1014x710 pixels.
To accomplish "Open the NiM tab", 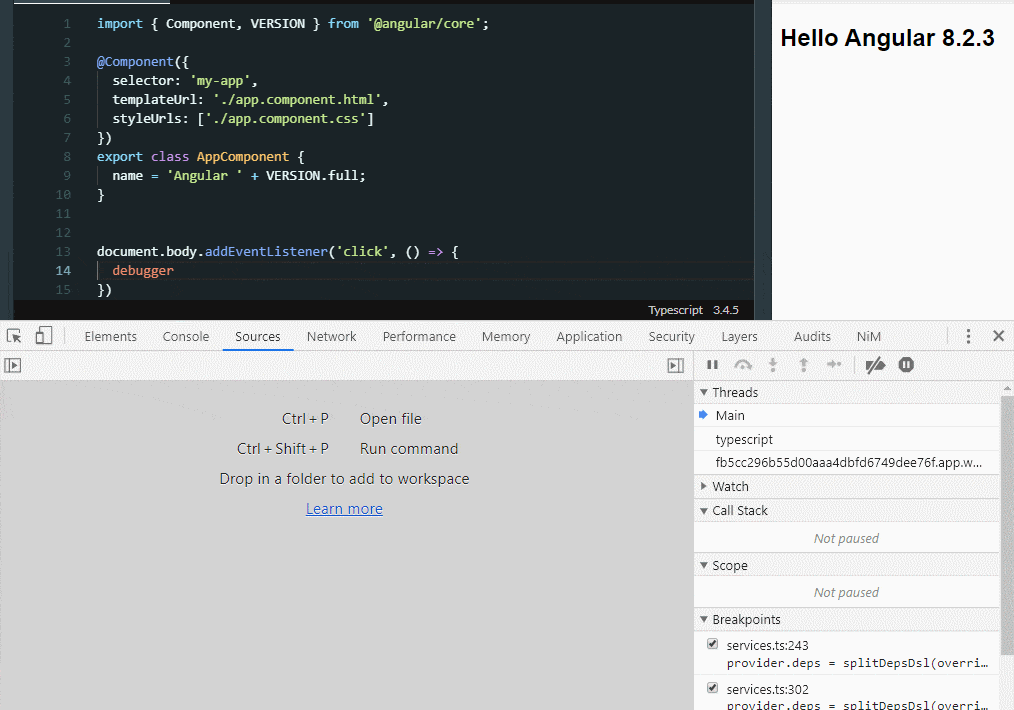I will coord(868,336).
